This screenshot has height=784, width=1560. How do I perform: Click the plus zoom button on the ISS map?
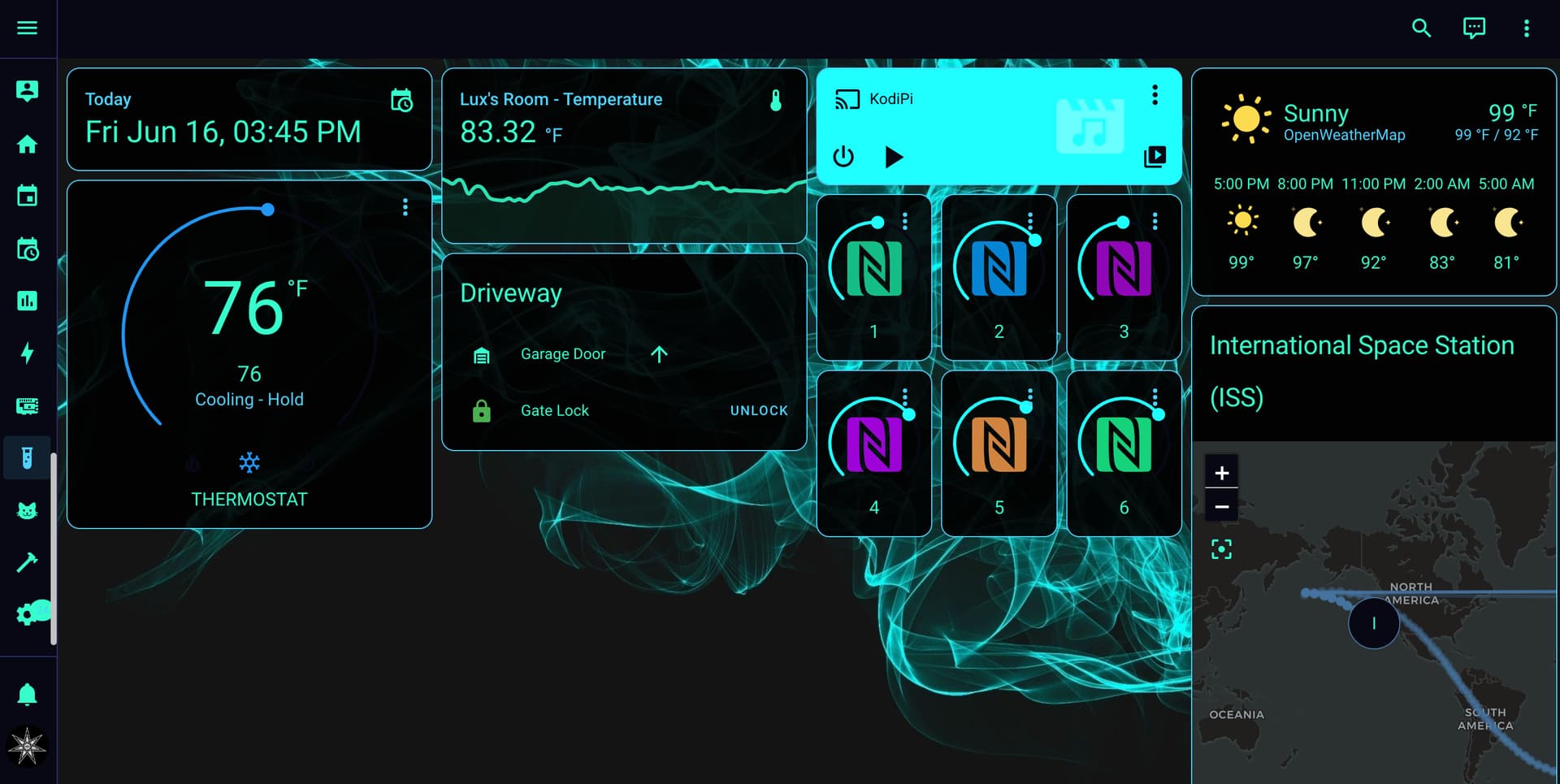point(1221,471)
